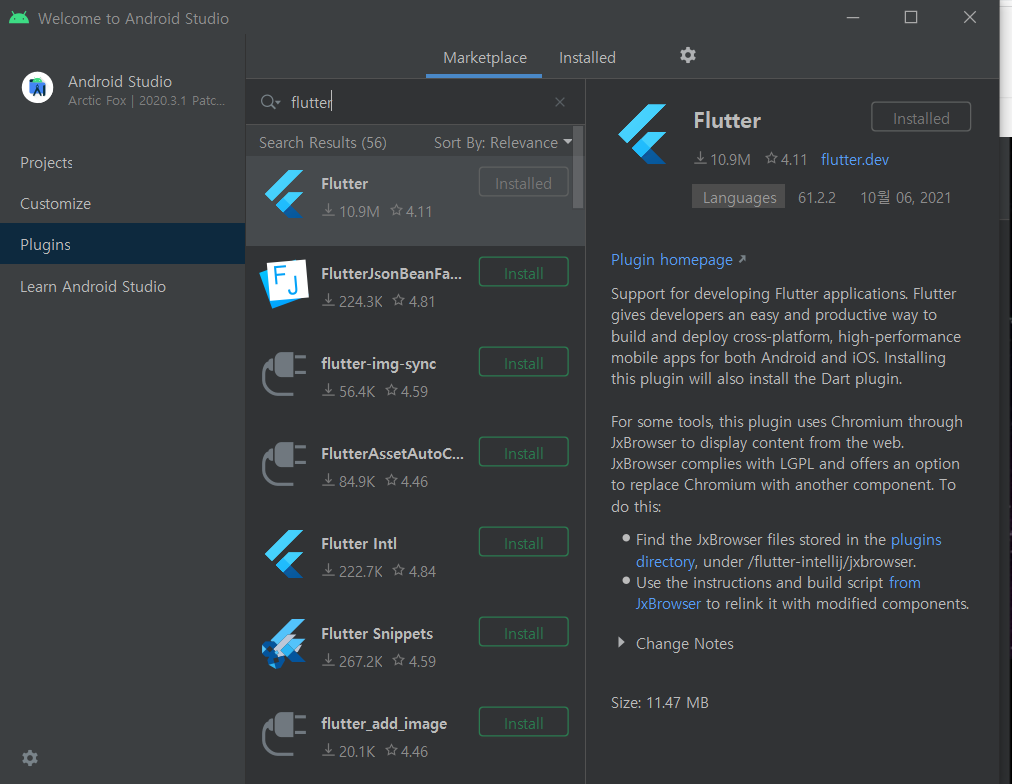Open the Plugin homepage link

click(678, 259)
